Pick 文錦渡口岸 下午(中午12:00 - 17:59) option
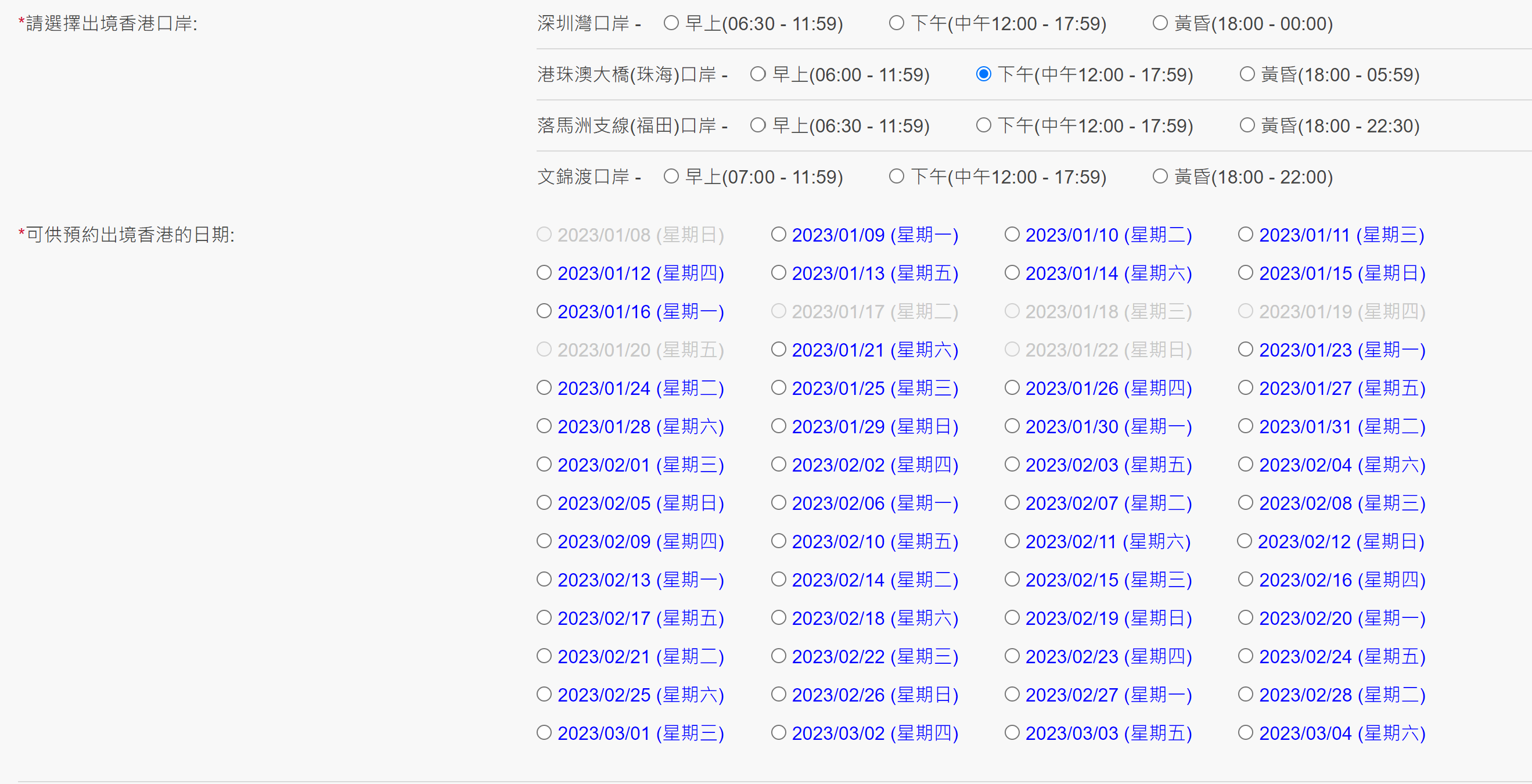The height and width of the screenshot is (784, 1532). point(896,177)
